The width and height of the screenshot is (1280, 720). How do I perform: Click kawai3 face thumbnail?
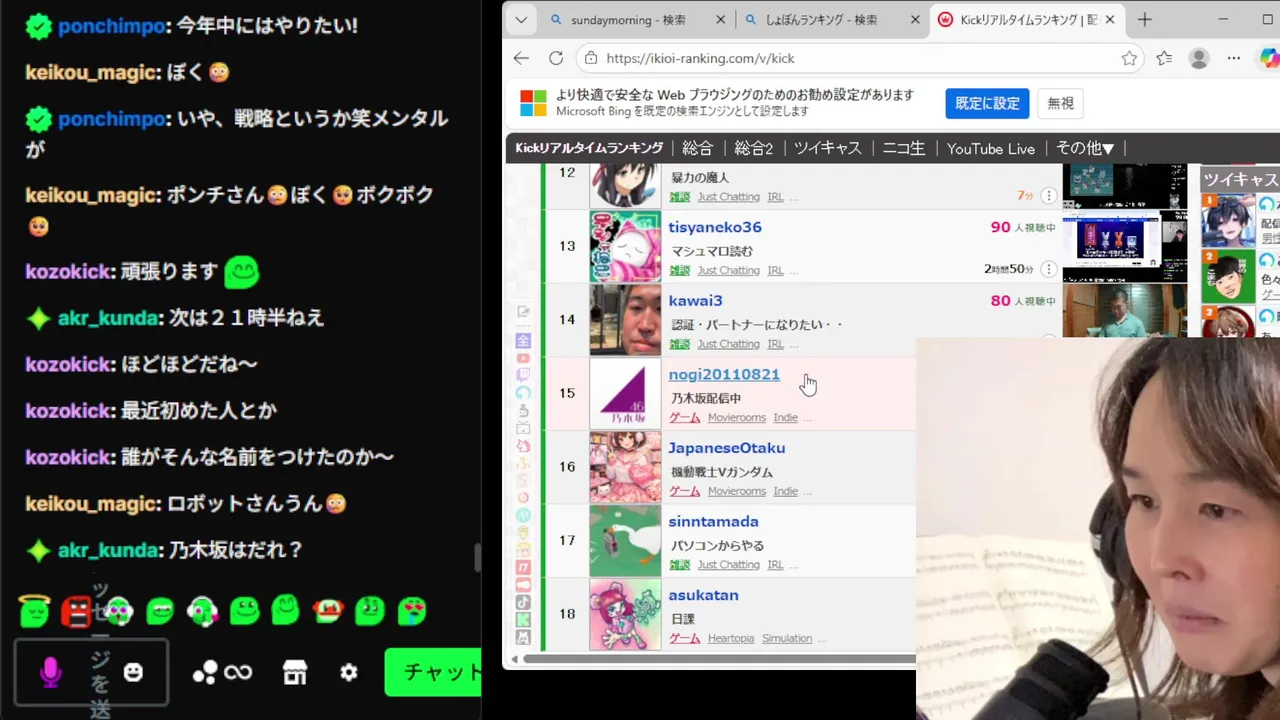click(x=625, y=320)
